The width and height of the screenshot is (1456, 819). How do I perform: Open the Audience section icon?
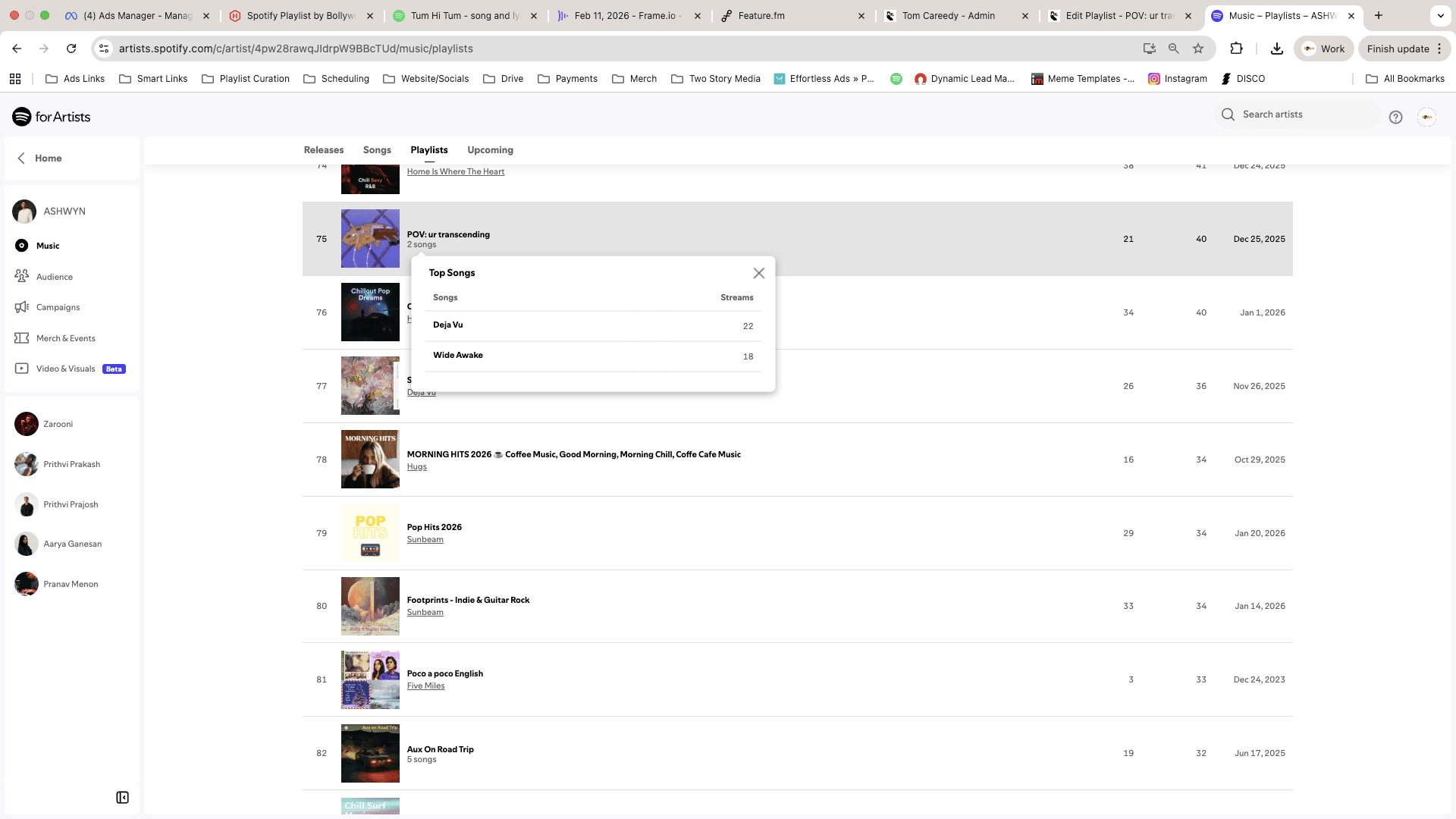coord(22,276)
